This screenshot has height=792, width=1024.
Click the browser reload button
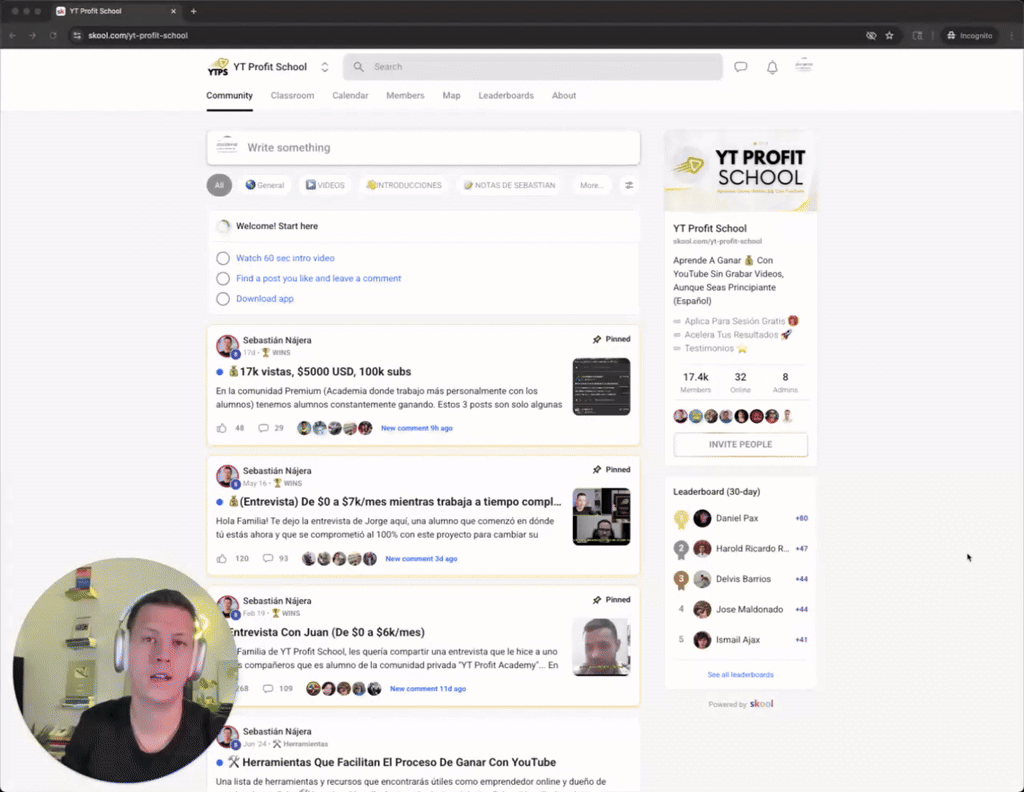(x=53, y=35)
